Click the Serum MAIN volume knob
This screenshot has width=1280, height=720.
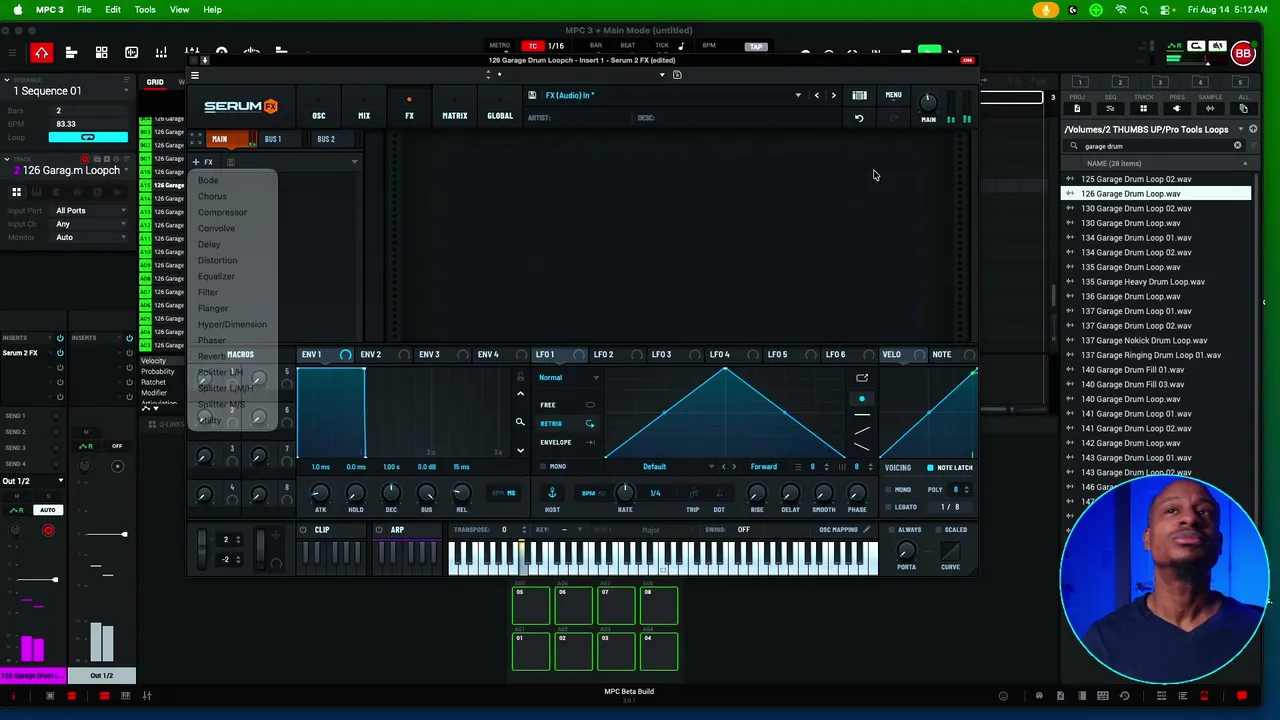click(928, 102)
